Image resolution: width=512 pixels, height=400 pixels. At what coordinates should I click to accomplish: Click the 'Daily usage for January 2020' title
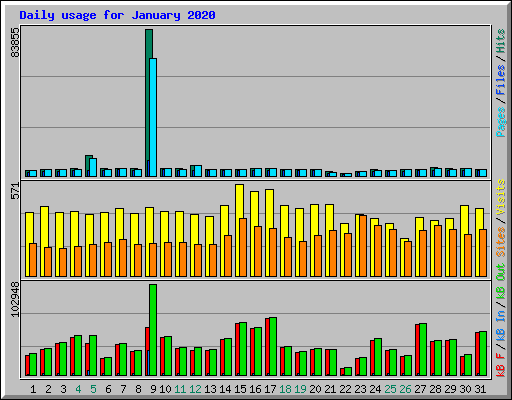[117, 15]
